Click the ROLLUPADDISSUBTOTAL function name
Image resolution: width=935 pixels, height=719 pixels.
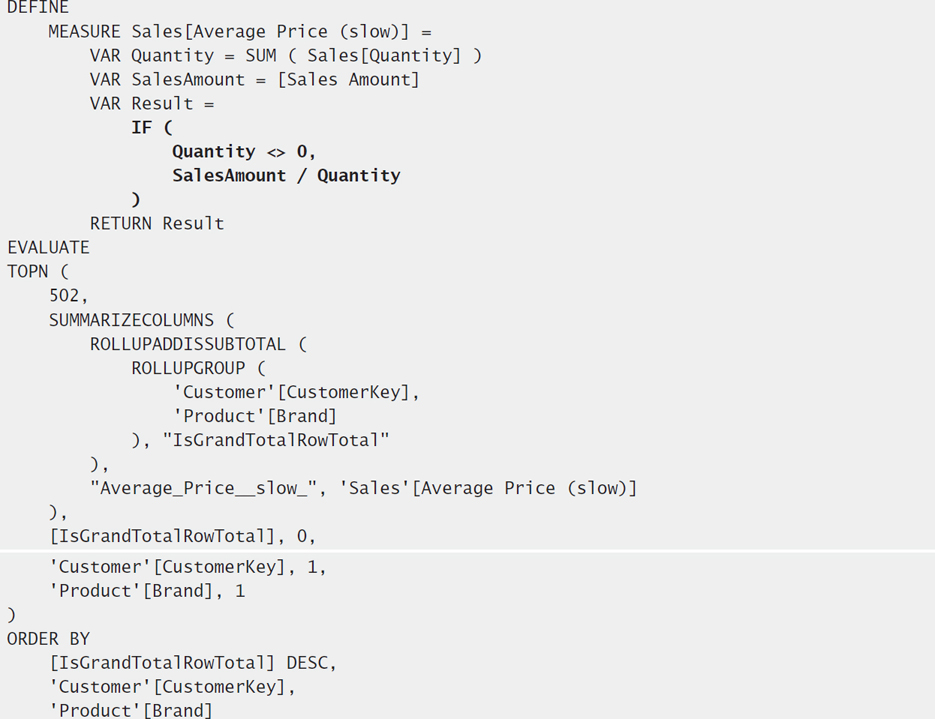click(188, 344)
